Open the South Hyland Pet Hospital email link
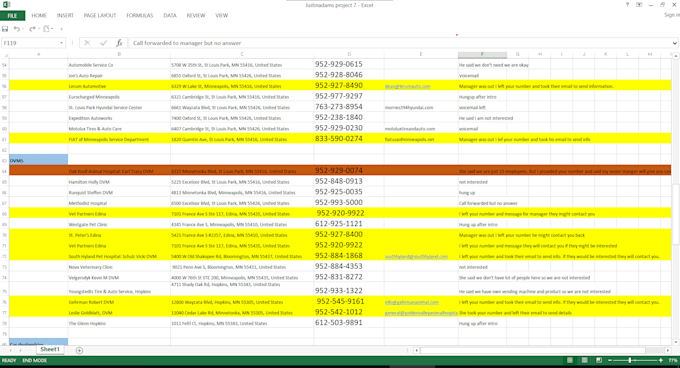Viewport: 680px width, 368px height. click(x=416, y=257)
